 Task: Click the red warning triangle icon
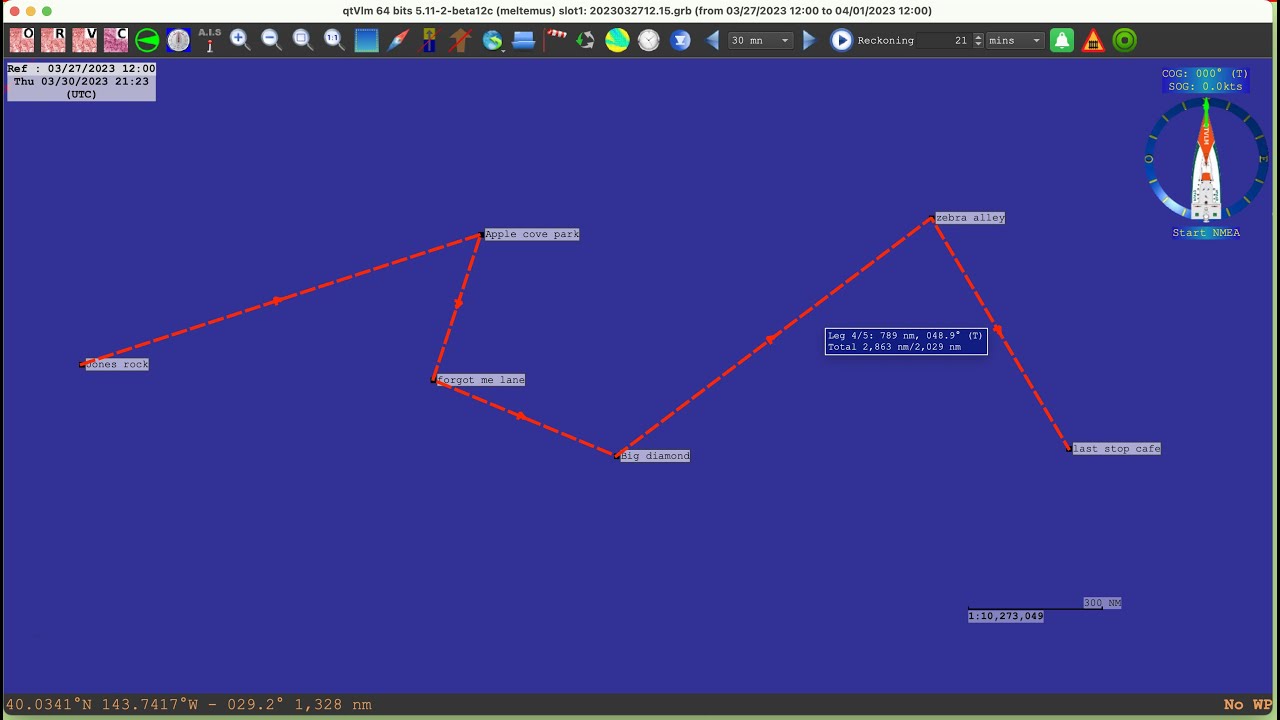[x=1093, y=40]
